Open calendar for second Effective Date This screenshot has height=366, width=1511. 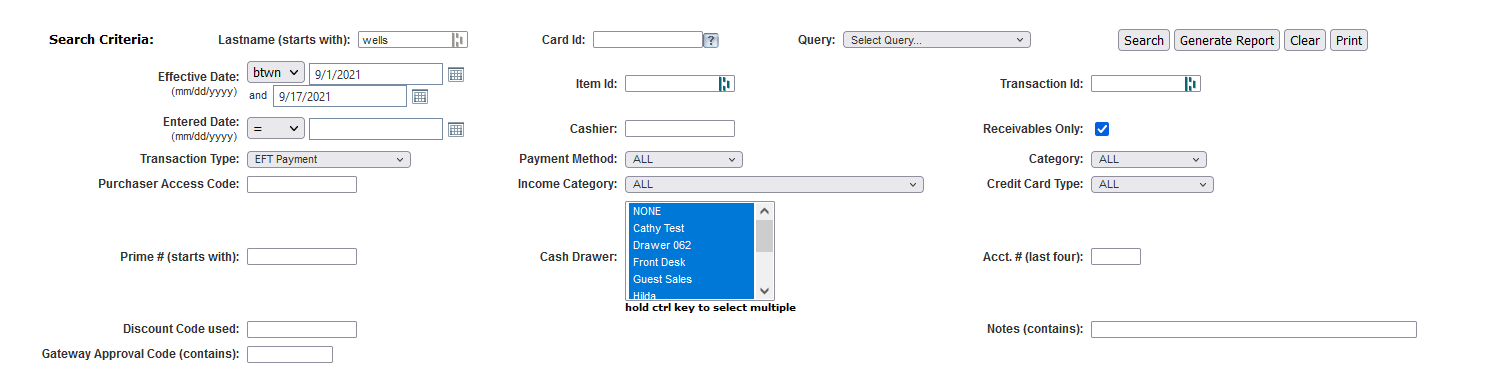point(420,96)
